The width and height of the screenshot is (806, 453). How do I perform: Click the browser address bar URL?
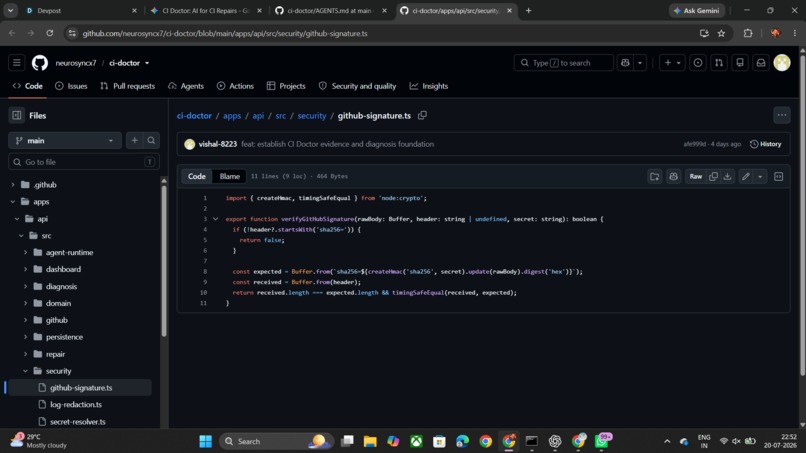pyautogui.click(x=225, y=33)
